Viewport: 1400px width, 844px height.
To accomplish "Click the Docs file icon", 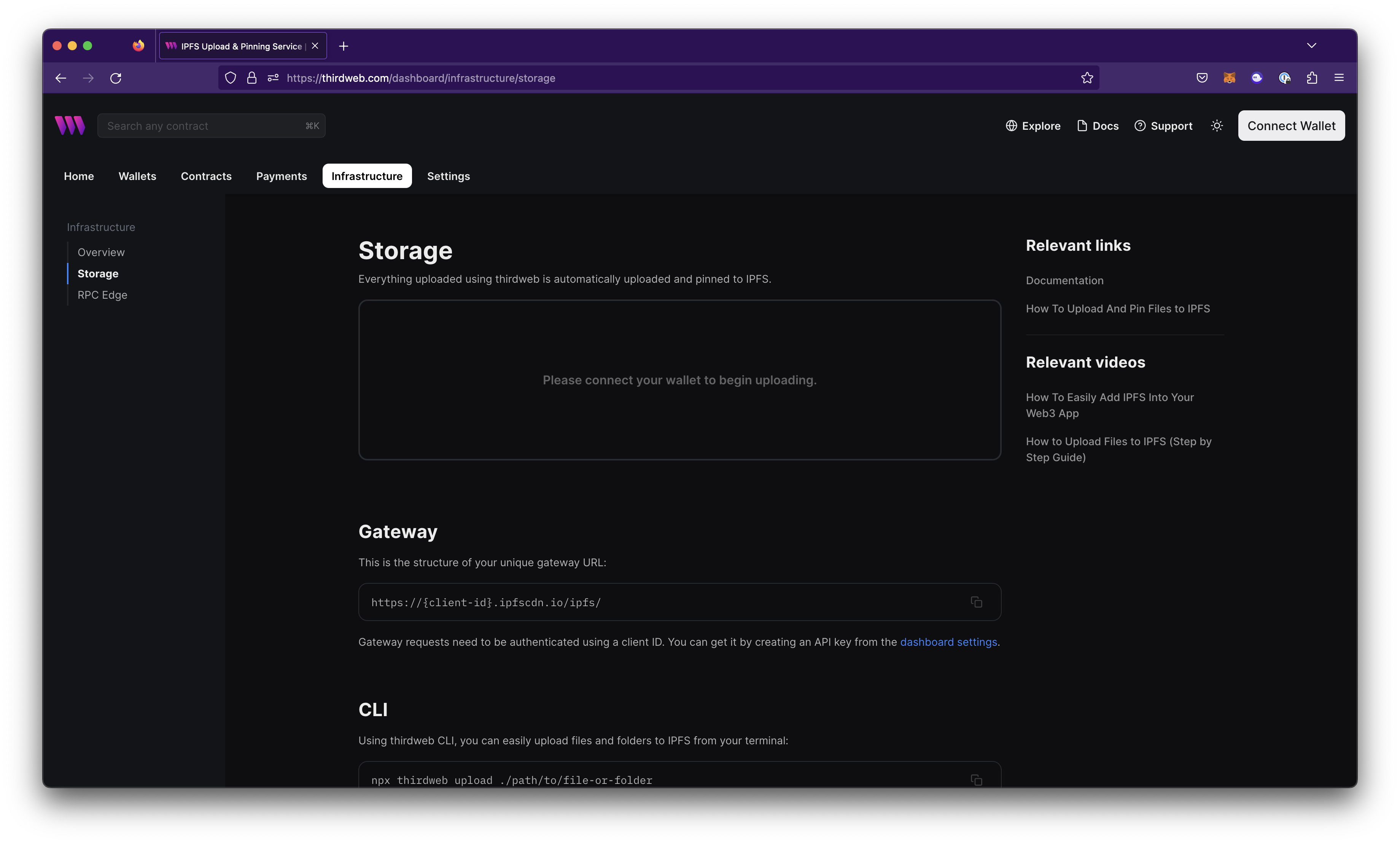I will point(1082,125).
